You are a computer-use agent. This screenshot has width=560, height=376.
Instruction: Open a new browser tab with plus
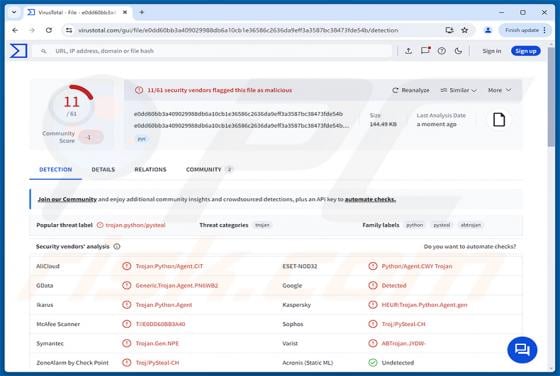coord(142,12)
